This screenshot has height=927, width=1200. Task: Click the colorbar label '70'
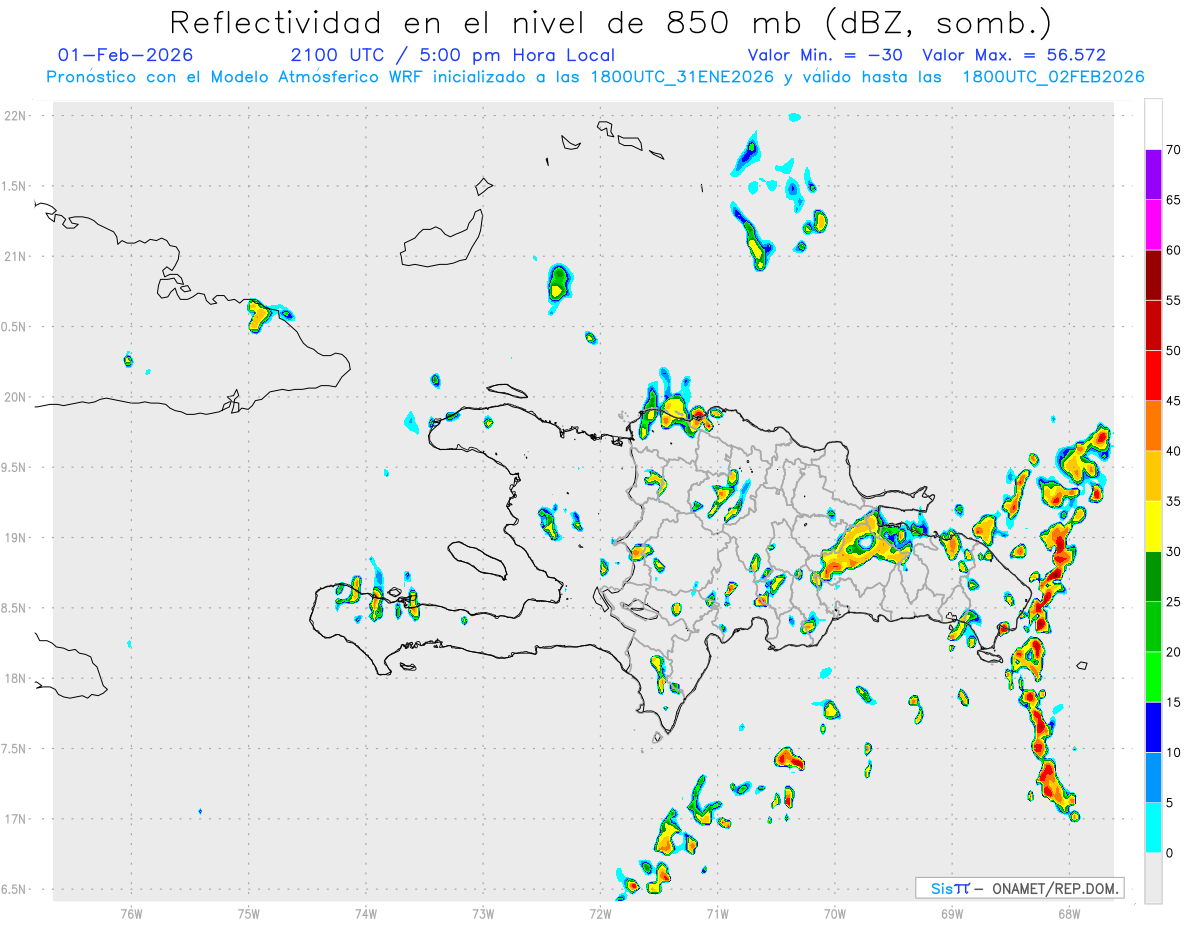[x=1174, y=150]
